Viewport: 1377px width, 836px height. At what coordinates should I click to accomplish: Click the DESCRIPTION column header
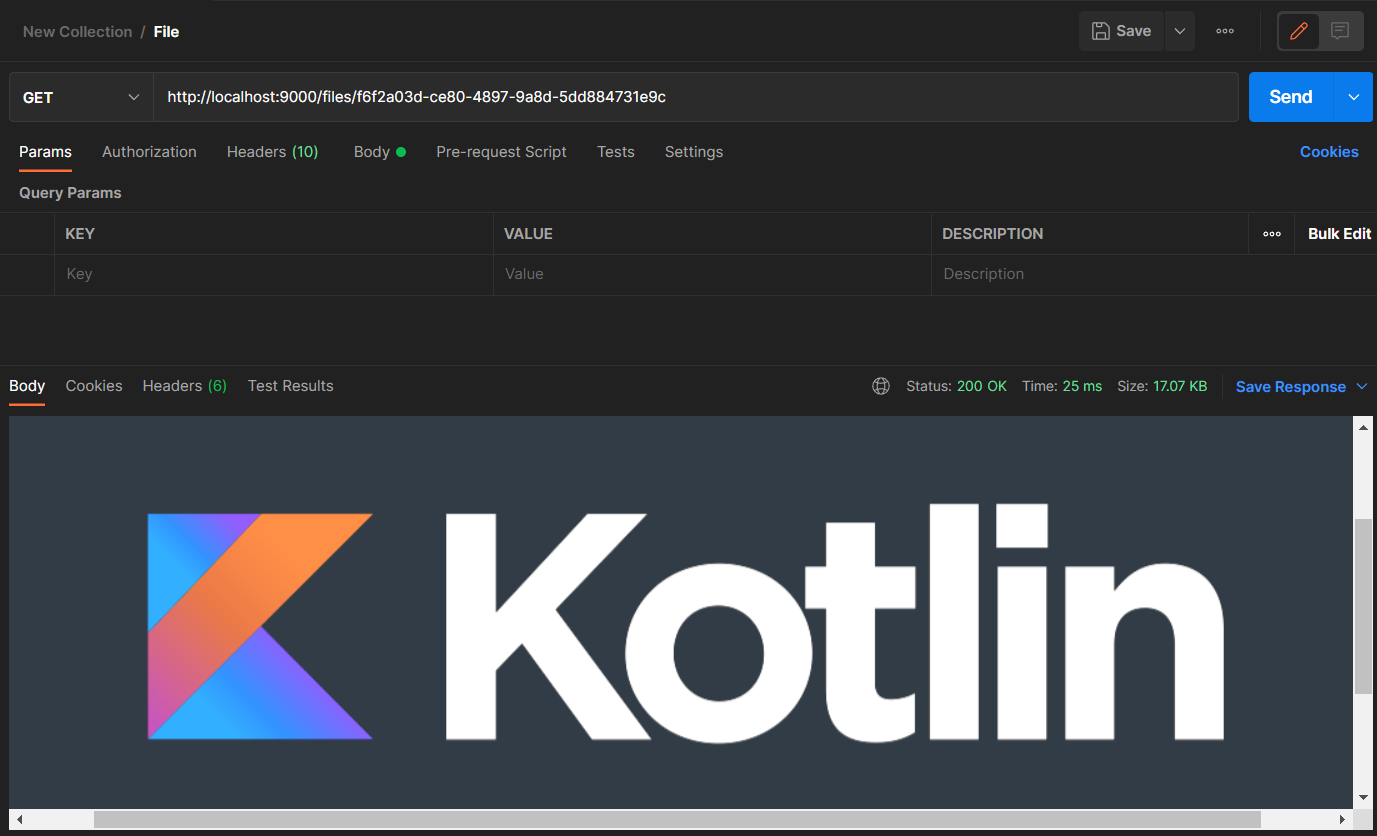[993, 234]
